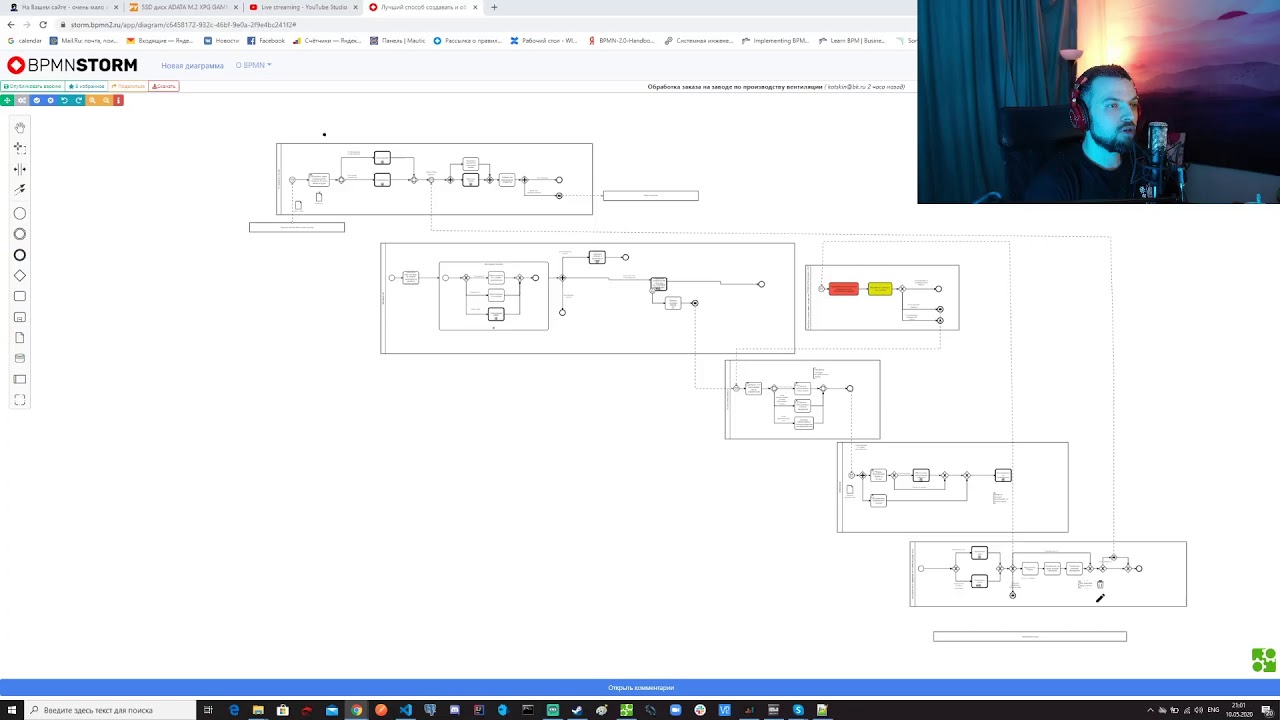The height and width of the screenshot is (720, 1280).
Task: Click the green chat widget icon
Action: click(x=1264, y=660)
